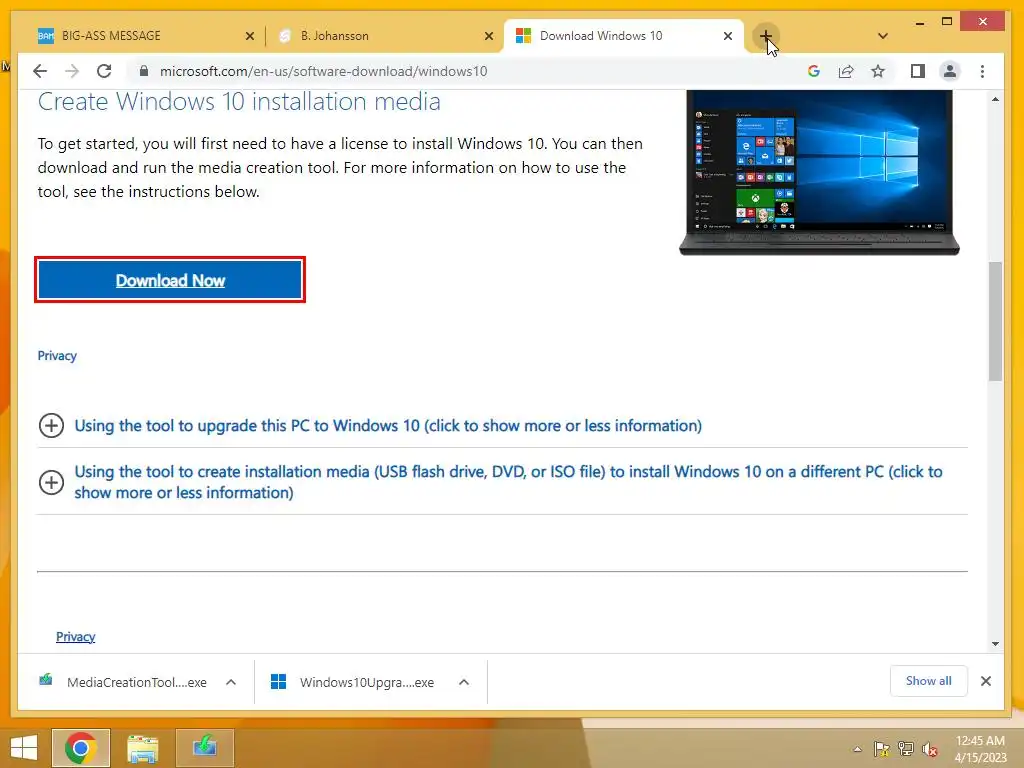Close the downloads bar
This screenshot has width=1024, height=768.
[986, 681]
